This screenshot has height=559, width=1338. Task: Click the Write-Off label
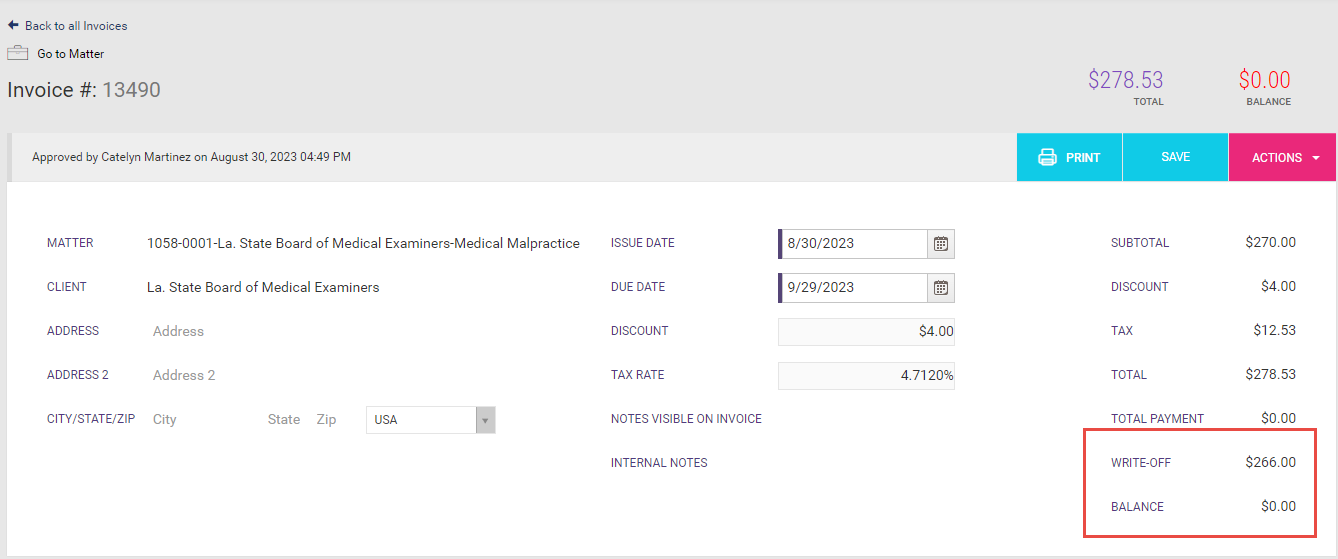1141,463
